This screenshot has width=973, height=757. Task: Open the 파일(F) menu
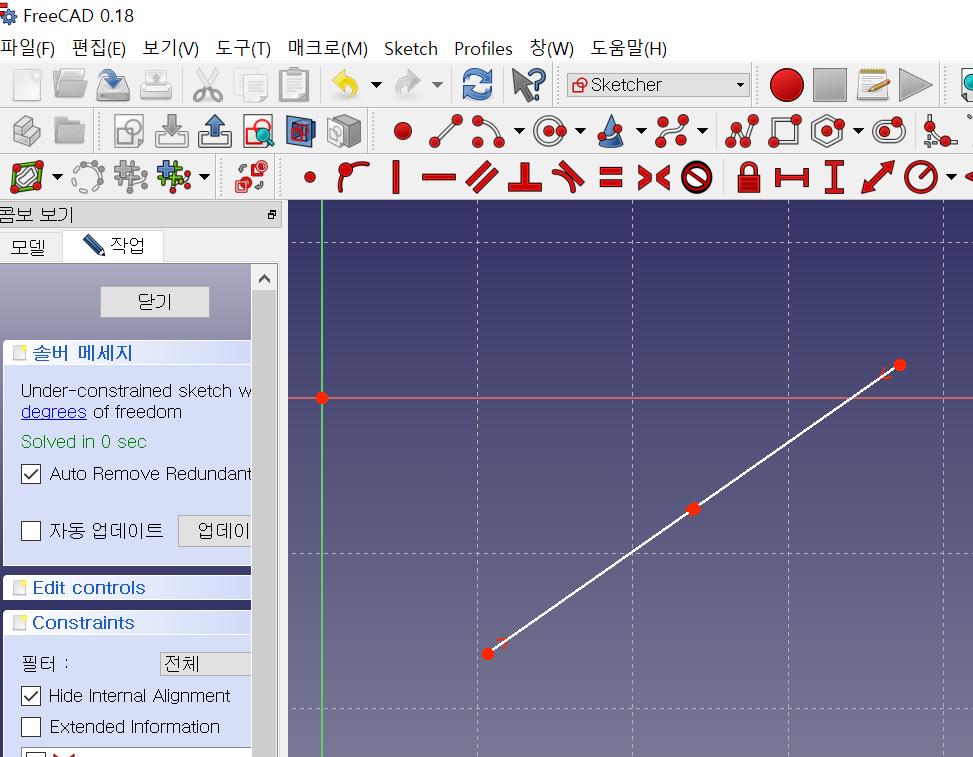[27, 48]
